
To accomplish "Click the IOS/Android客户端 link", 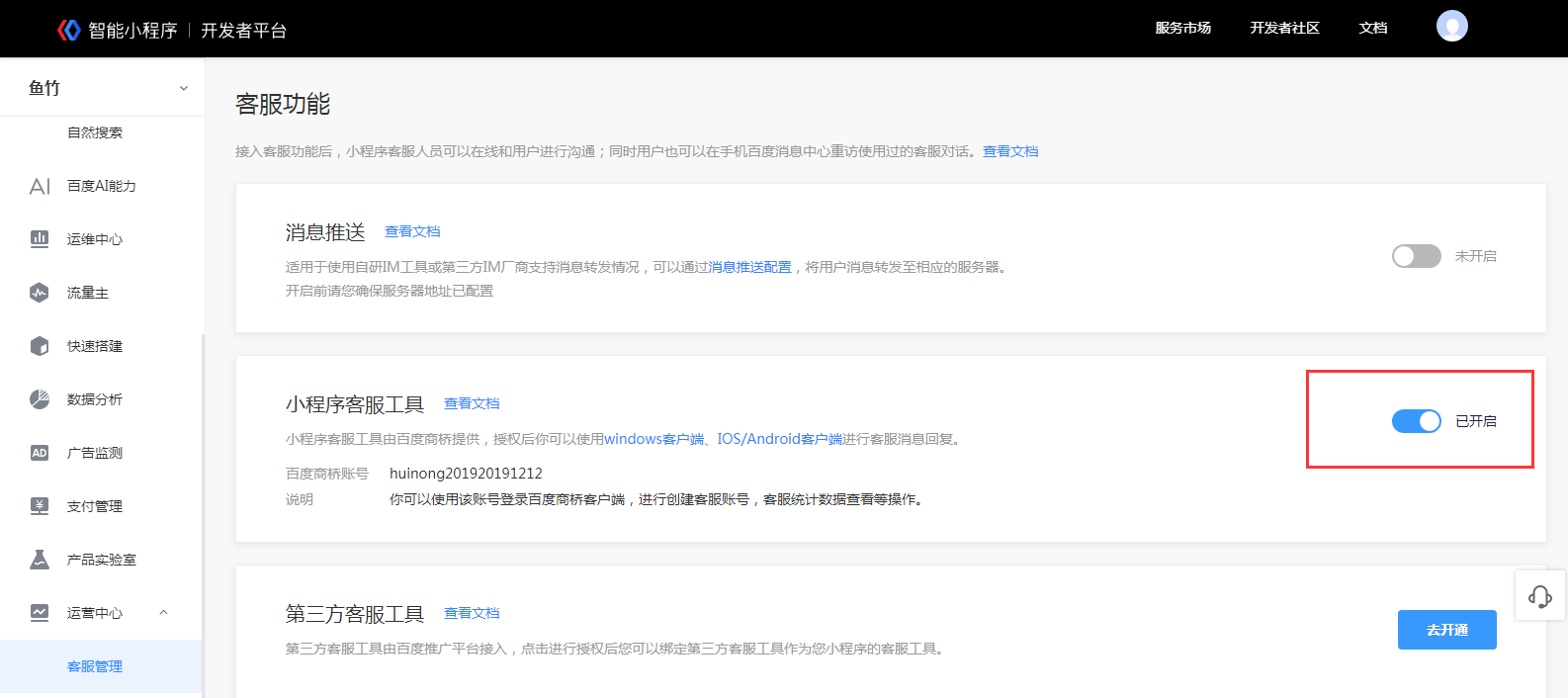I will click(779, 439).
